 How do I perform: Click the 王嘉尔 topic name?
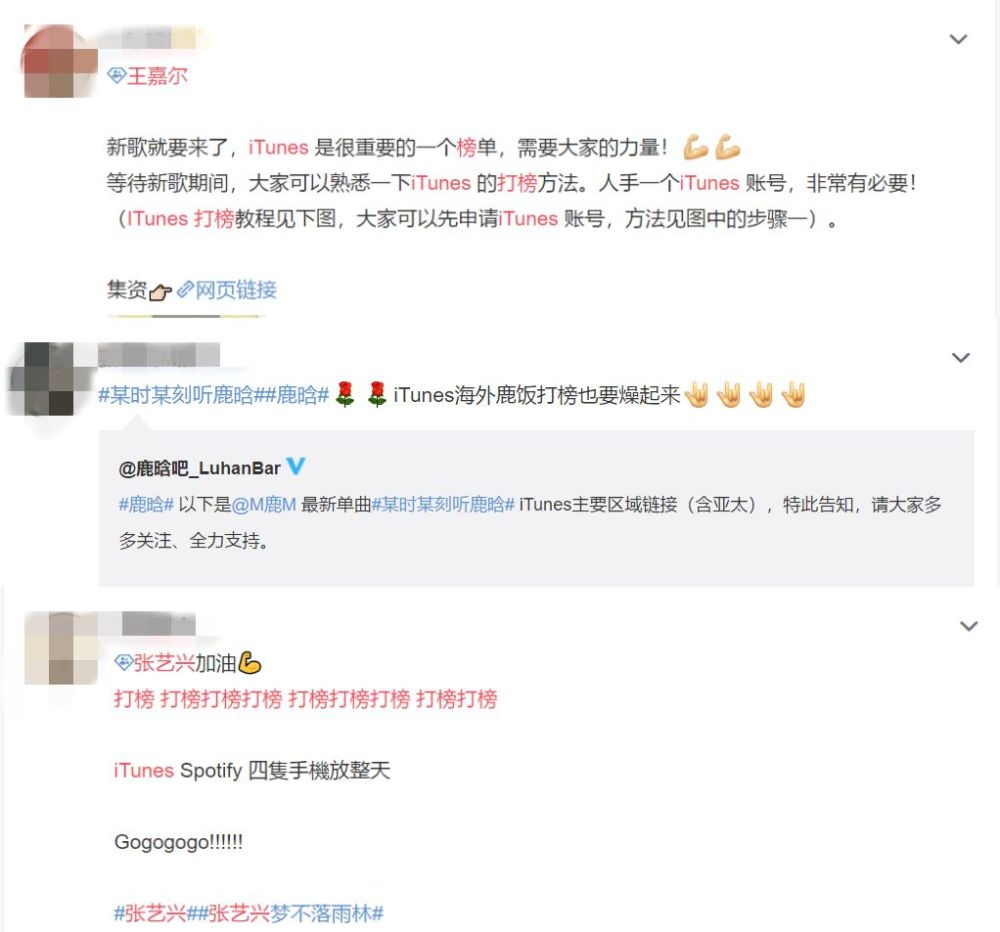[x=157, y=76]
